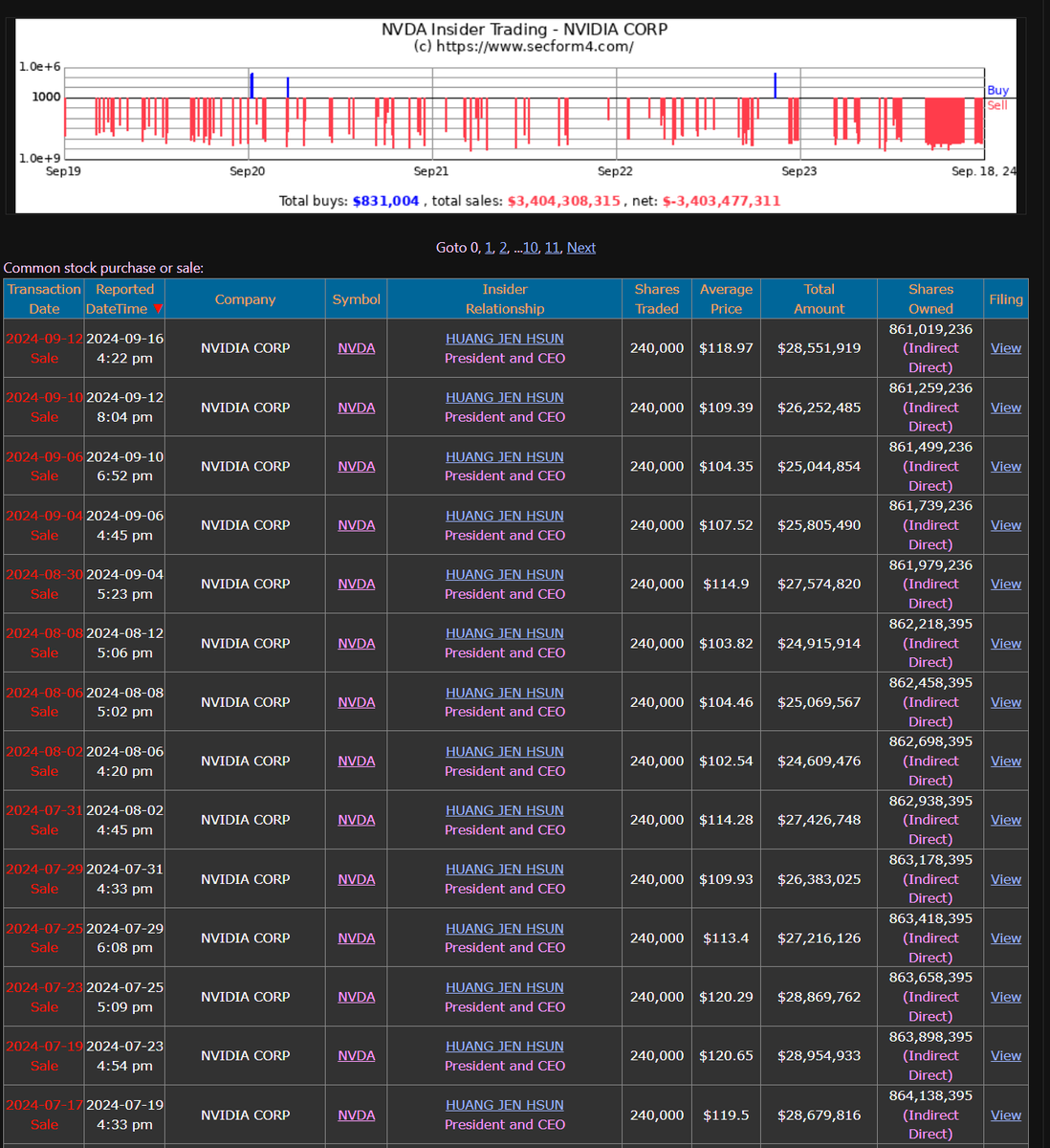The width and height of the screenshot is (1050, 1148).
Task: View filing for 2024-09-12 sale
Action: coord(1006,348)
